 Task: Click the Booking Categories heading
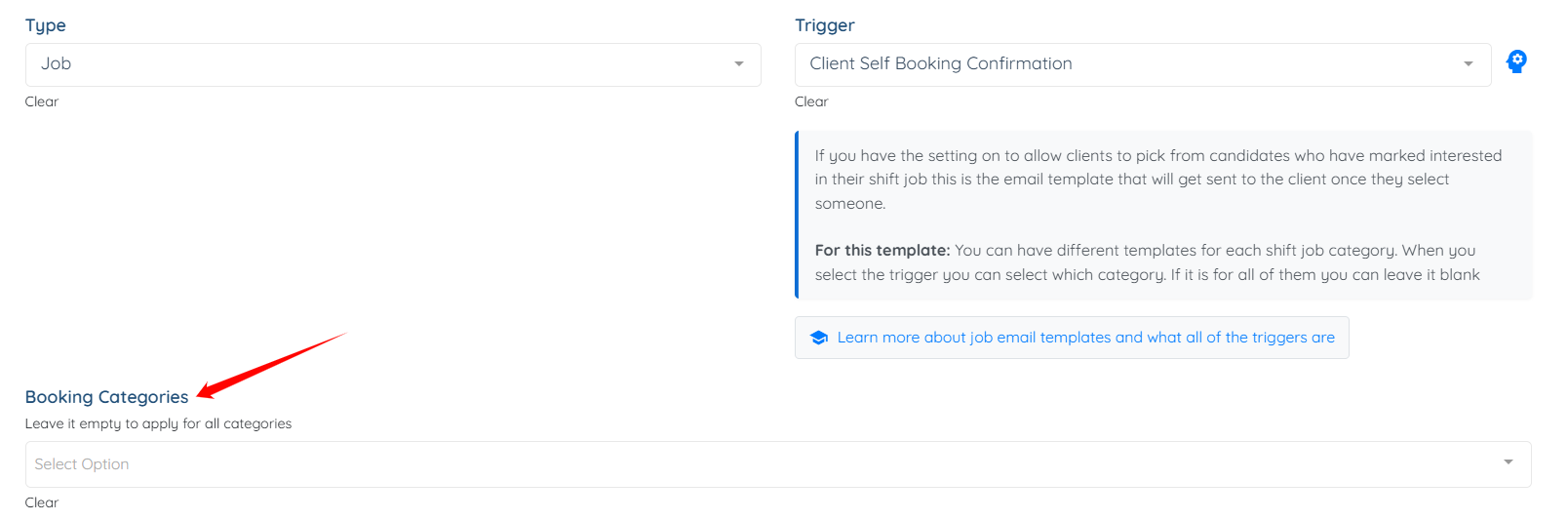tap(107, 397)
